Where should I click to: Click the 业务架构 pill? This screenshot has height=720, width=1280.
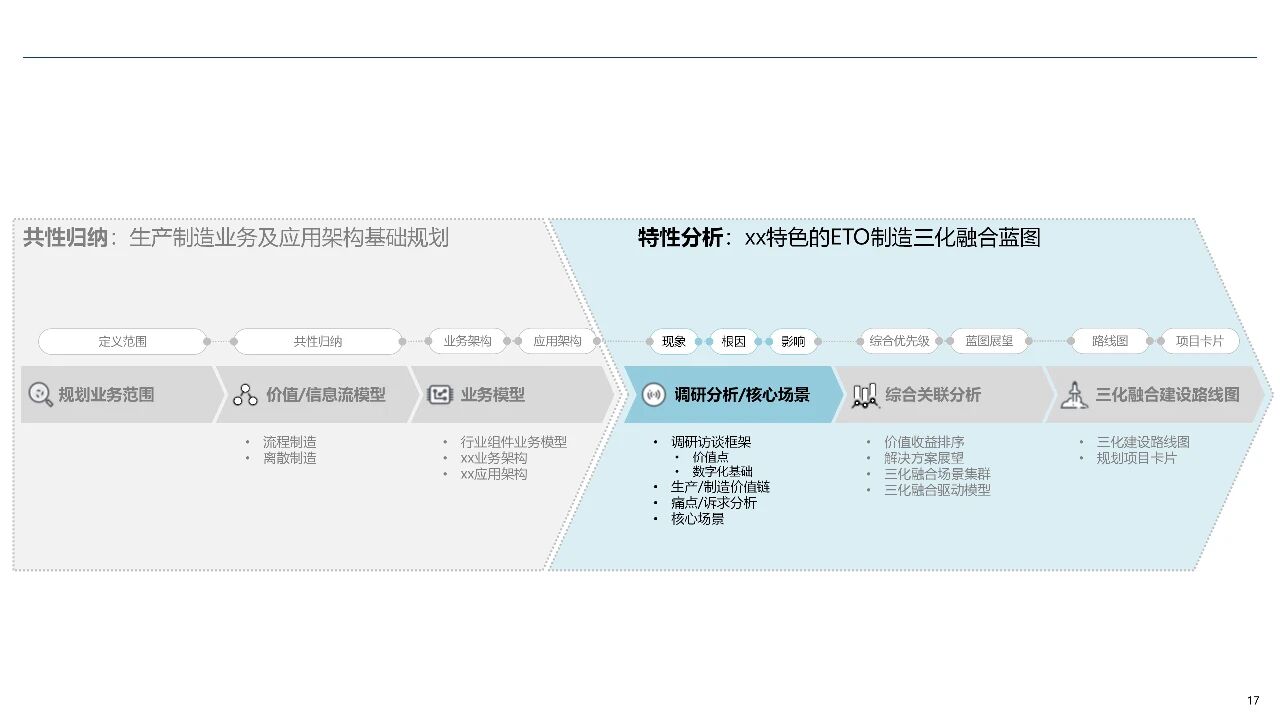pos(467,341)
